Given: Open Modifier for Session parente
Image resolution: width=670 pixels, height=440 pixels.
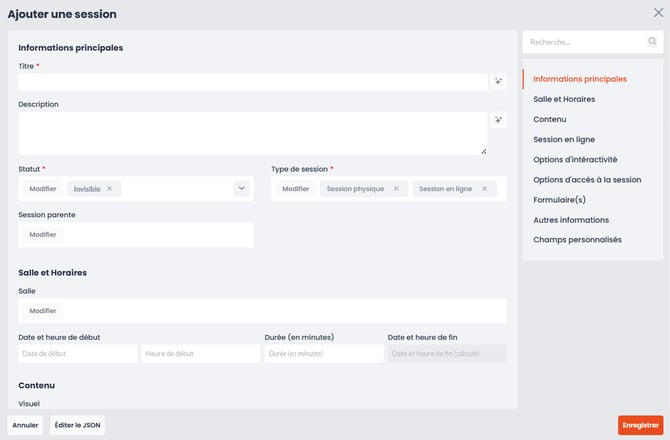Looking at the screenshot, I should 43,235.
